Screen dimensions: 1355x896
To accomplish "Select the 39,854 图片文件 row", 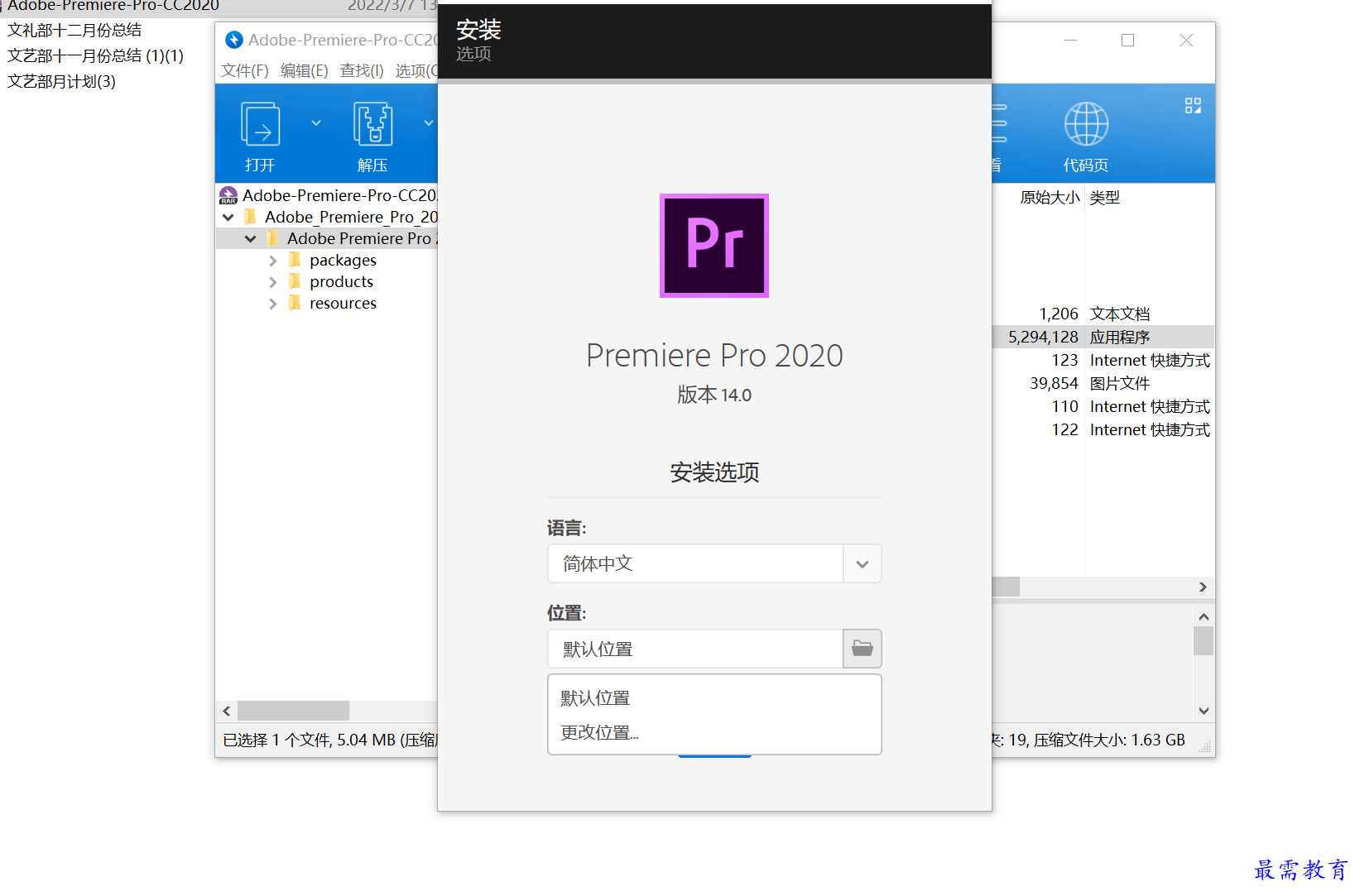I will [1103, 383].
